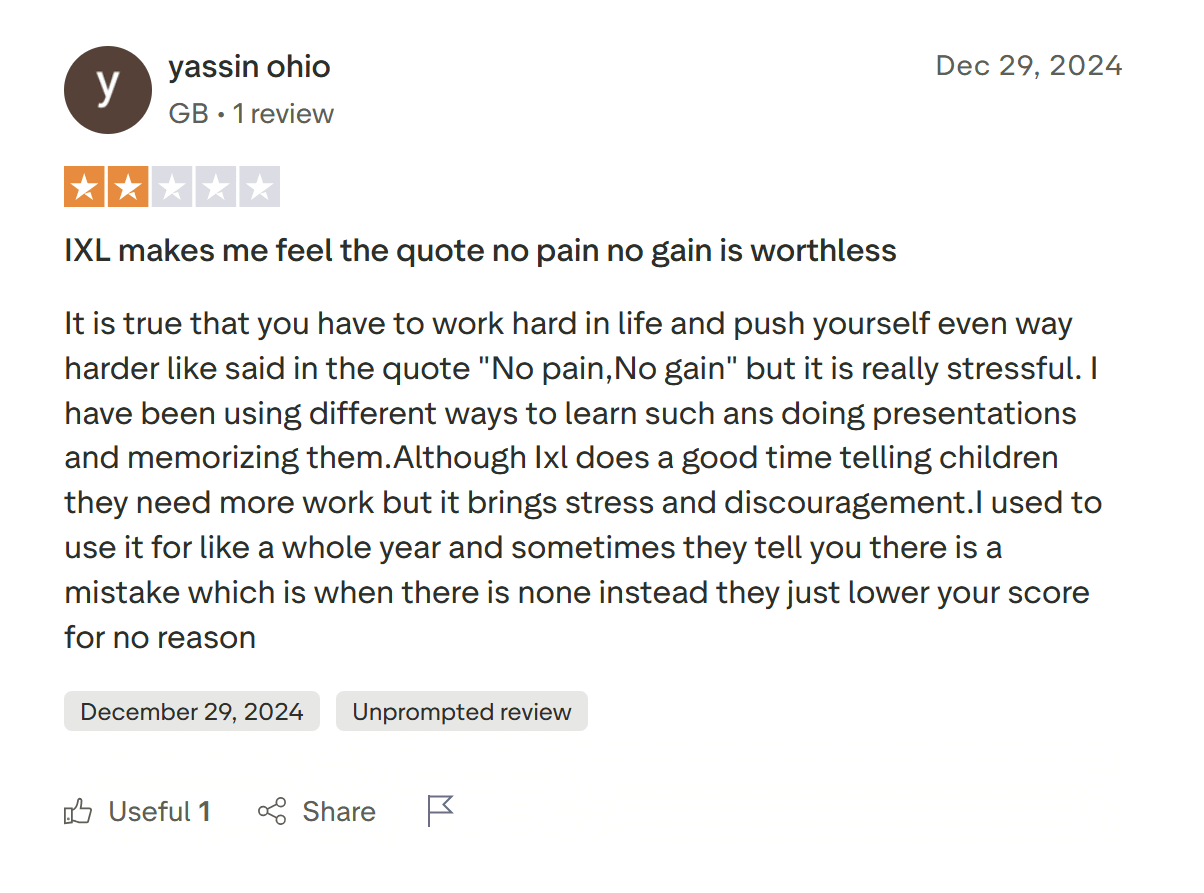Click the second orange rating star
Screen dimensions: 1204x893
(x=128, y=188)
